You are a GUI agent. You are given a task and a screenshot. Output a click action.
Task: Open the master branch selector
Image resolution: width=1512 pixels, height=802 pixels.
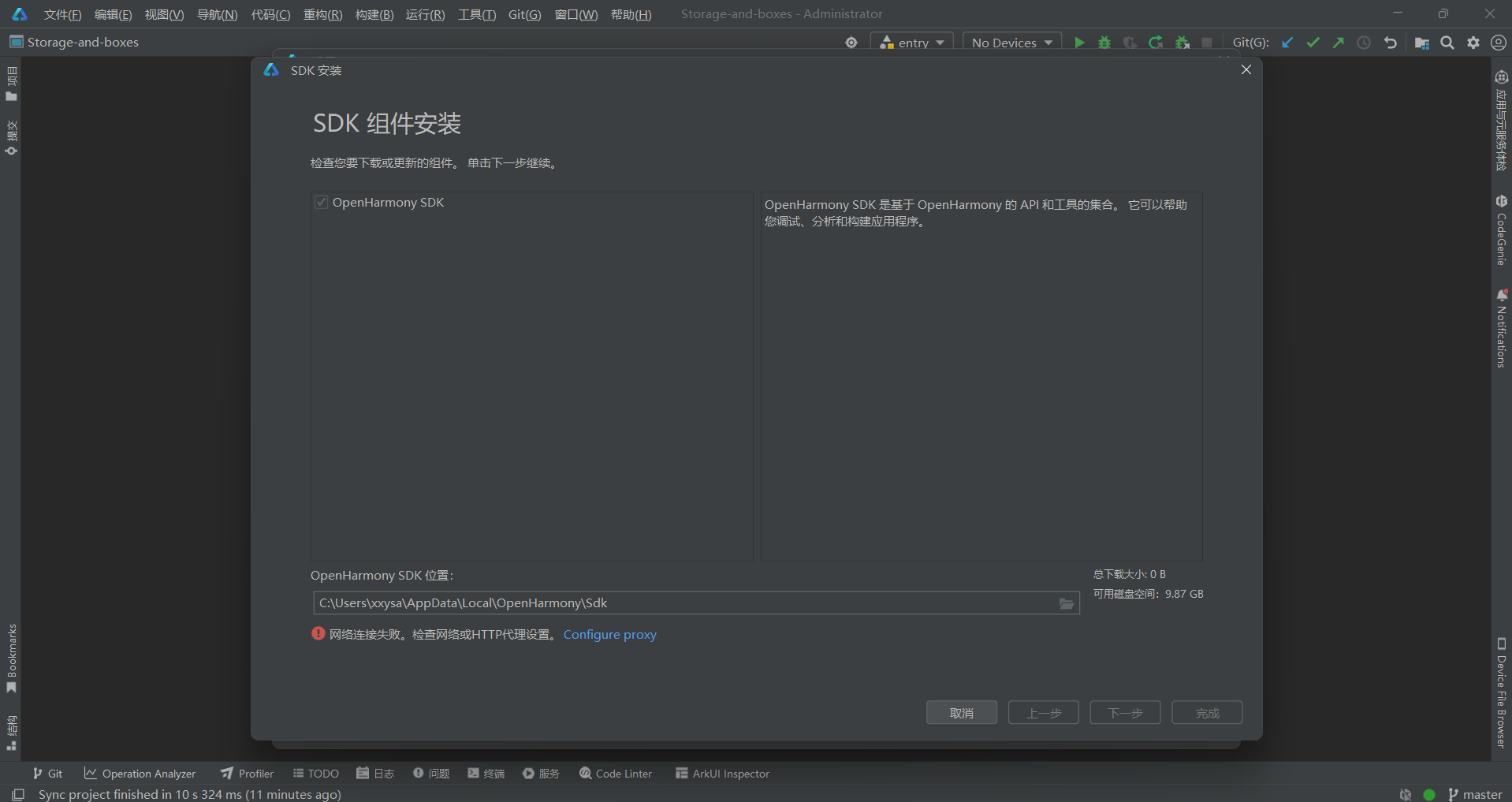pyautogui.click(x=1475, y=794)
